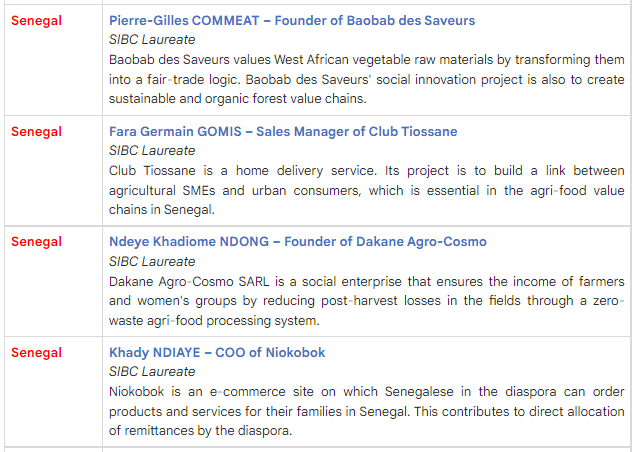Click the paragraph about Club Tiossane home delivery
Screen dimensions: 635x452
pyautogui.click(x=366, y=190)
